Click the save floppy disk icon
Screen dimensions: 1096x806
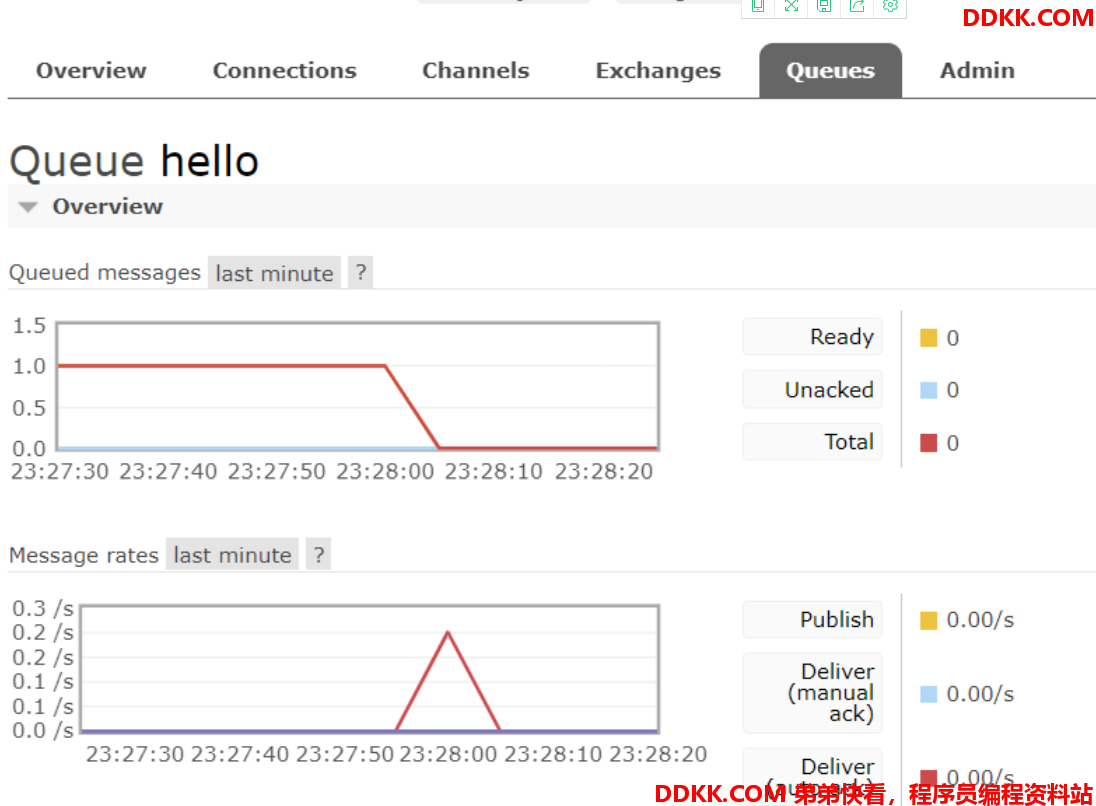coord(824,6)
